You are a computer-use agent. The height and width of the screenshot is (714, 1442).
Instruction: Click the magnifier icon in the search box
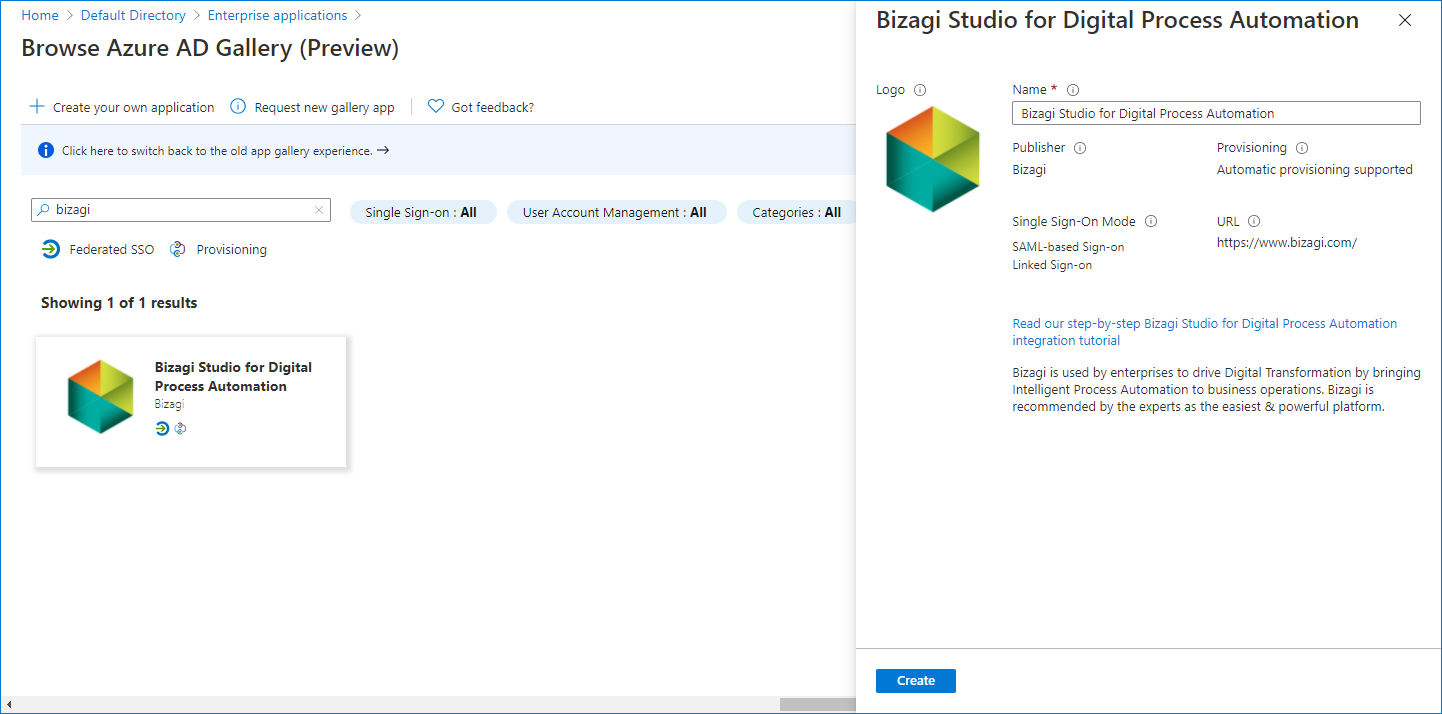click(x=43, y=210)
